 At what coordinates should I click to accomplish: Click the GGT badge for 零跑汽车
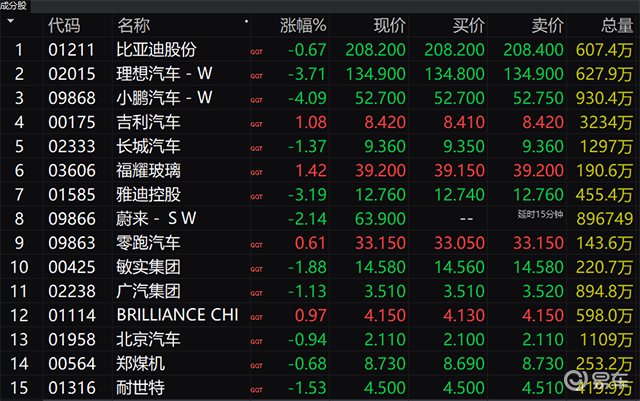coord(256,245)
